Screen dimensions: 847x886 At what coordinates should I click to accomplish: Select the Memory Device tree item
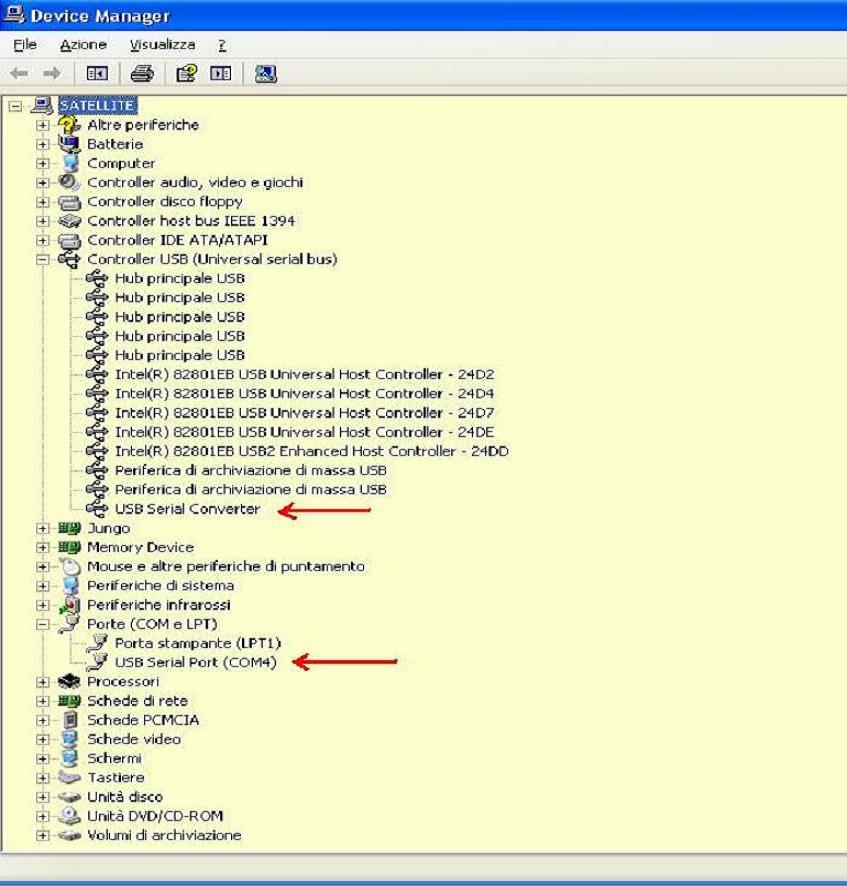140,547
